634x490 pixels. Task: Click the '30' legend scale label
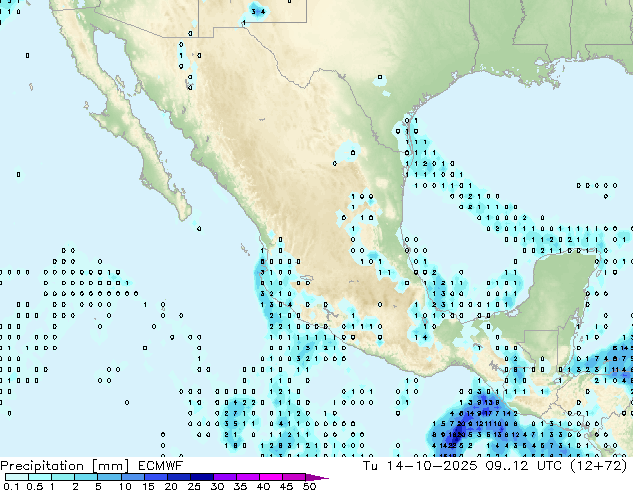217,486
